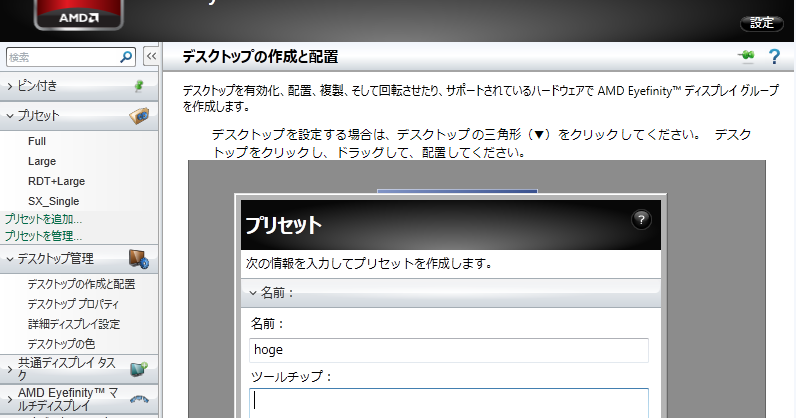
Task: Click the desktop management icon beside デスクトップ管理
Action: [x=139, y=259]
